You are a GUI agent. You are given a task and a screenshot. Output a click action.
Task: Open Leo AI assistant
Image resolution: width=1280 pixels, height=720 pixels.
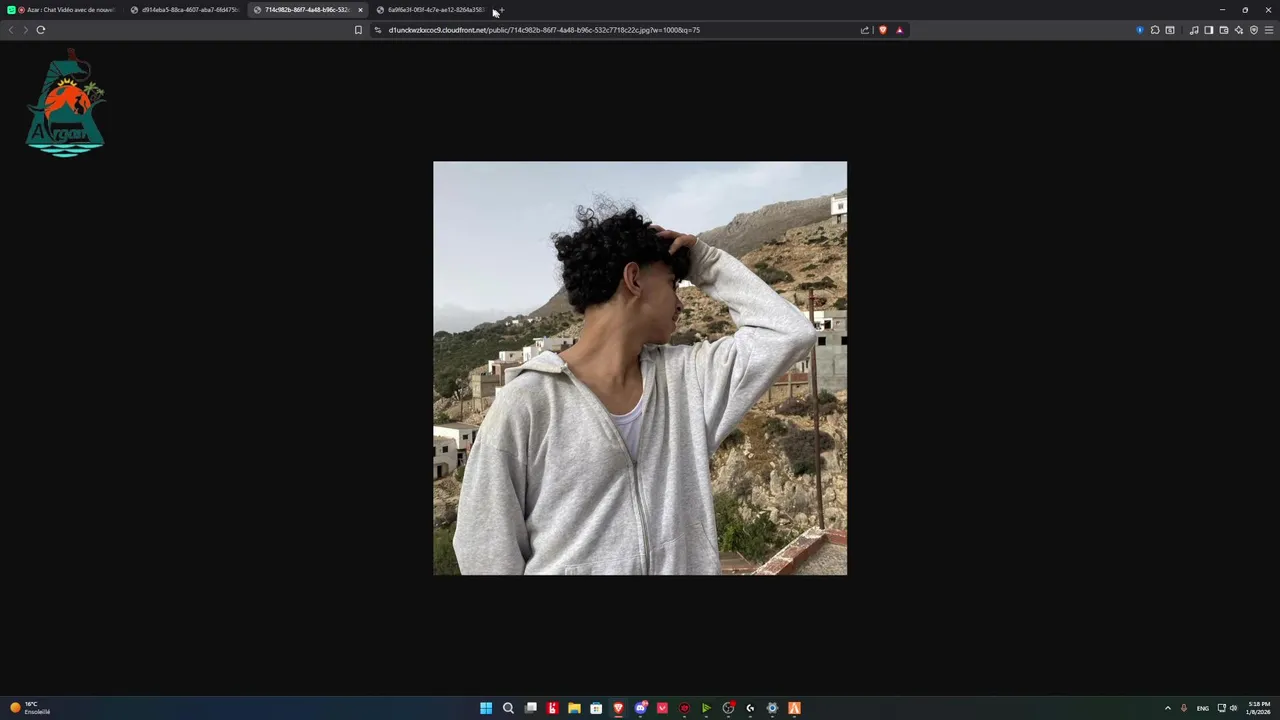click(x=1239, y=30)
